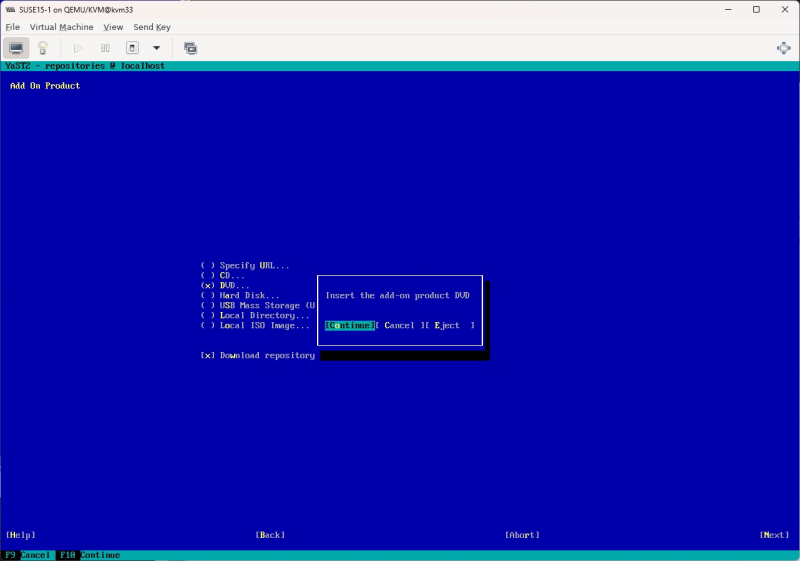Click the Back button
This screenshot has height=561, width=800.
[x=270, y=535]
